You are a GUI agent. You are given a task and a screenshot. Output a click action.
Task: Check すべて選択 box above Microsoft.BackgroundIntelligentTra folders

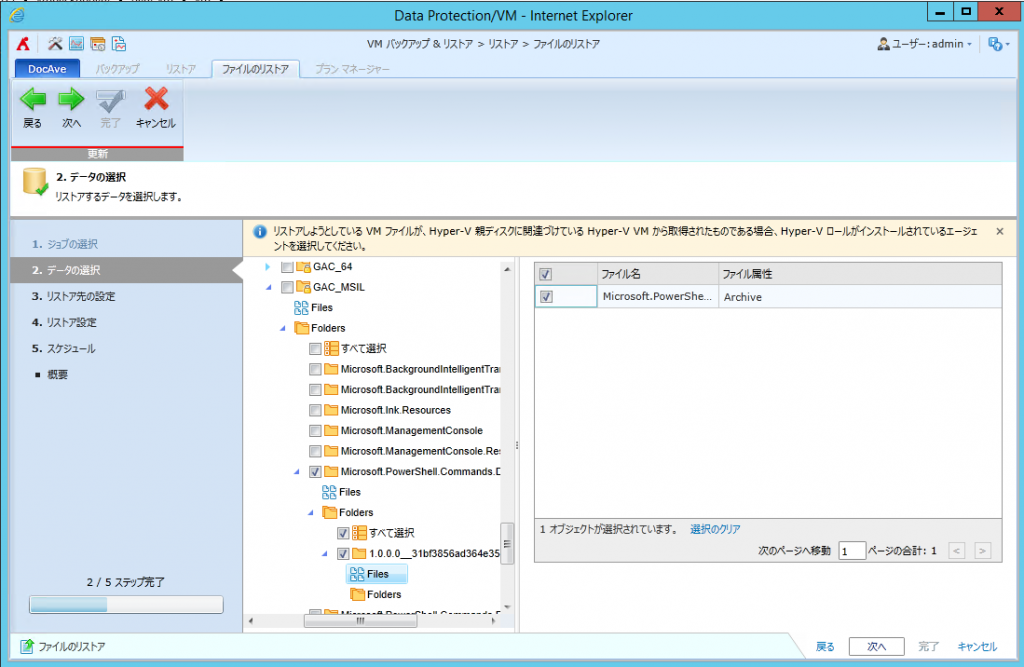click(315, 349)
